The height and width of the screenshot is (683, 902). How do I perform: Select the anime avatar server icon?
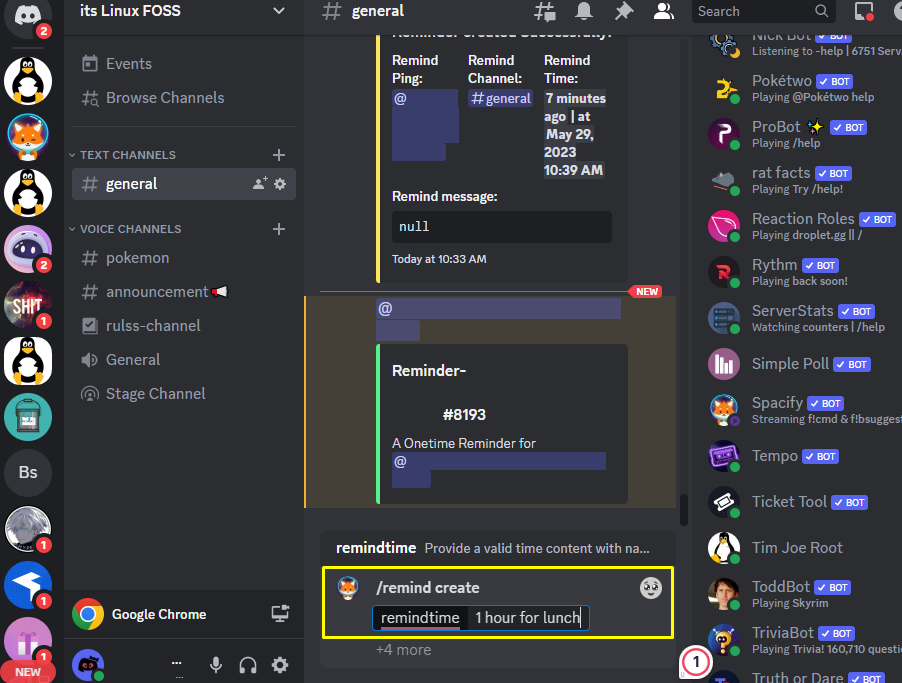click(28, 529)
